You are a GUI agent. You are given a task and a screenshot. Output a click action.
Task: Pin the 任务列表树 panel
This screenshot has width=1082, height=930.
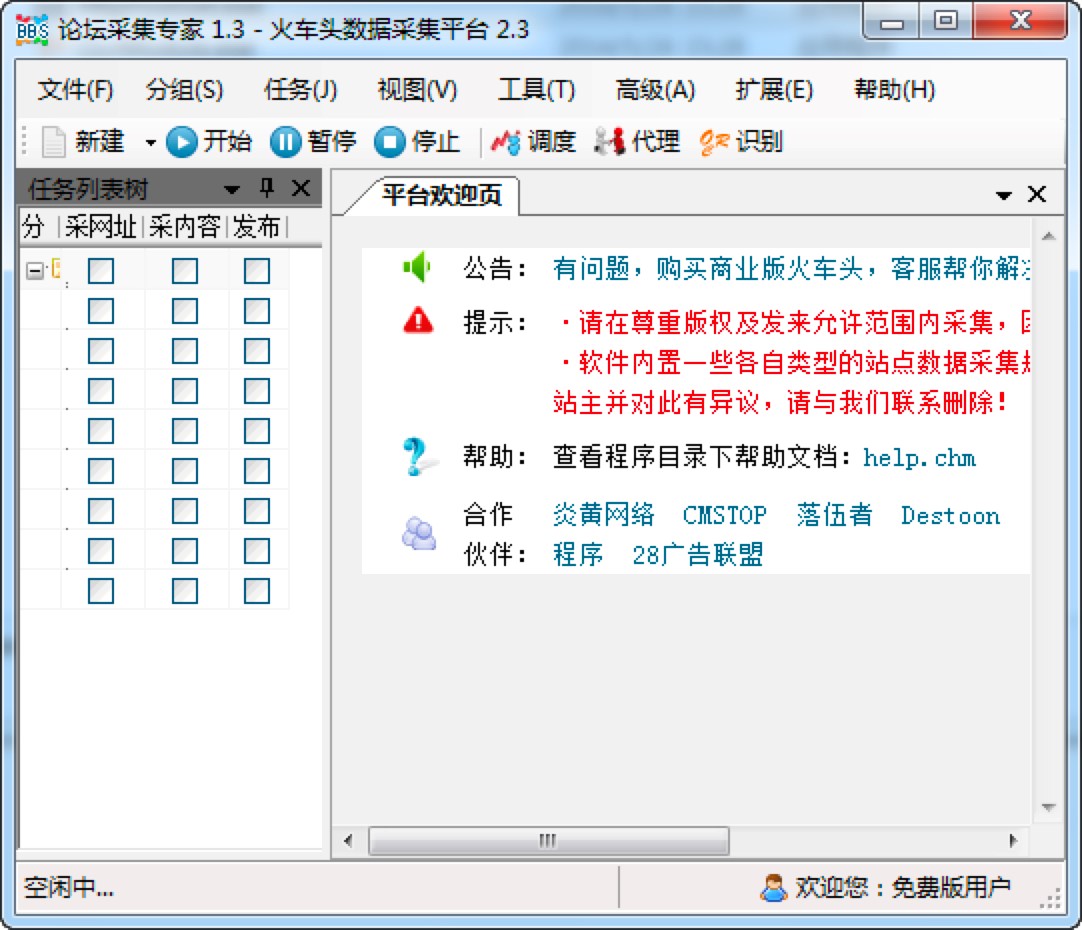(268, 188)
